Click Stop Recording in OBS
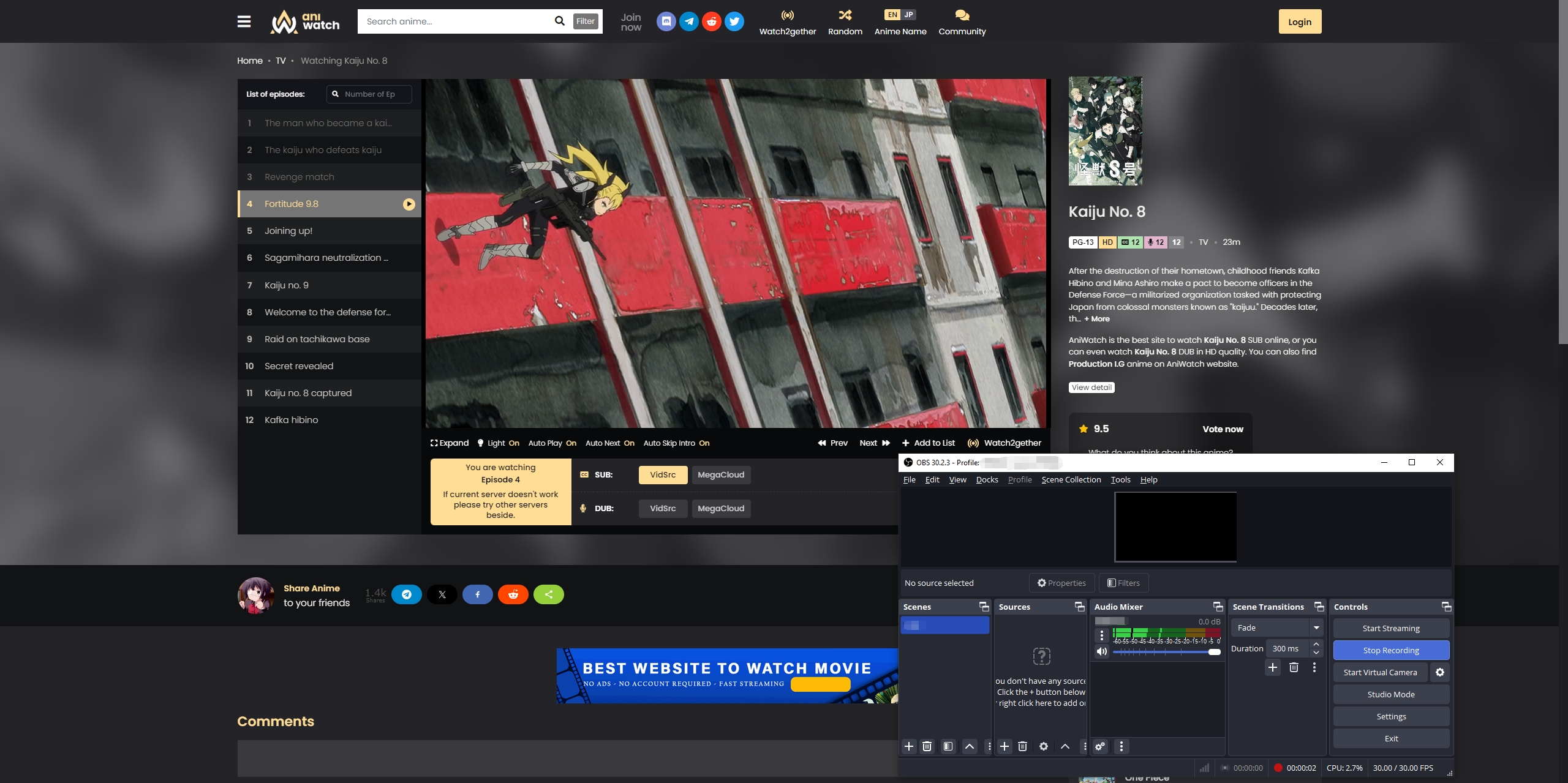 coord(1391,650)
